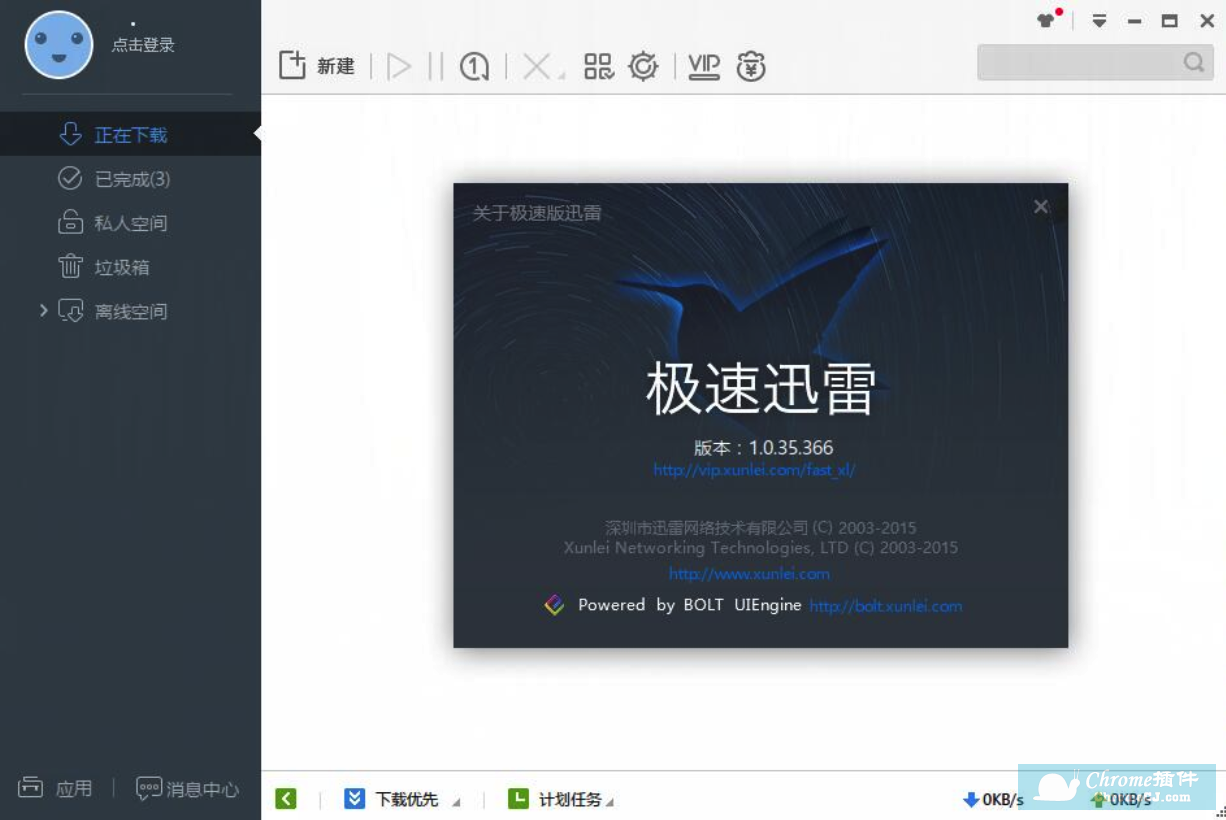Open 下载优先 dropdown in status bar
The height and width of the screenshot is (820, 1226).
pyautogui.click(x=402, y=799)
